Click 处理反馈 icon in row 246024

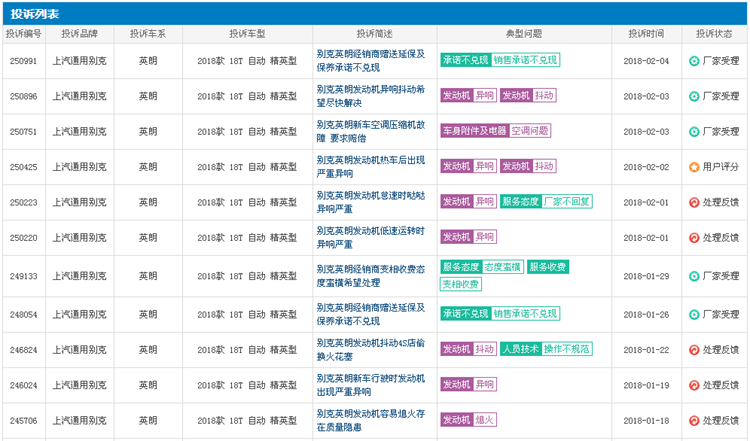tap(694, 385)
